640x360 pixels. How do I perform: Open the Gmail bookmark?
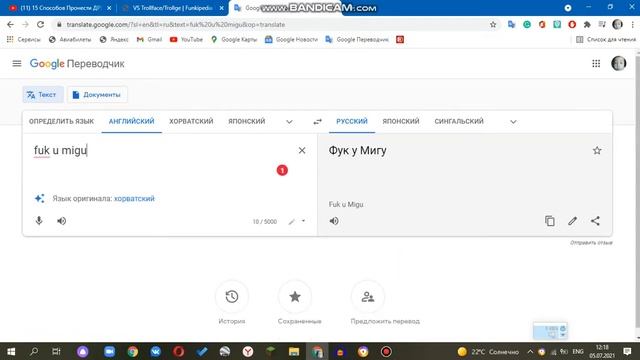[x=149, y=40]
